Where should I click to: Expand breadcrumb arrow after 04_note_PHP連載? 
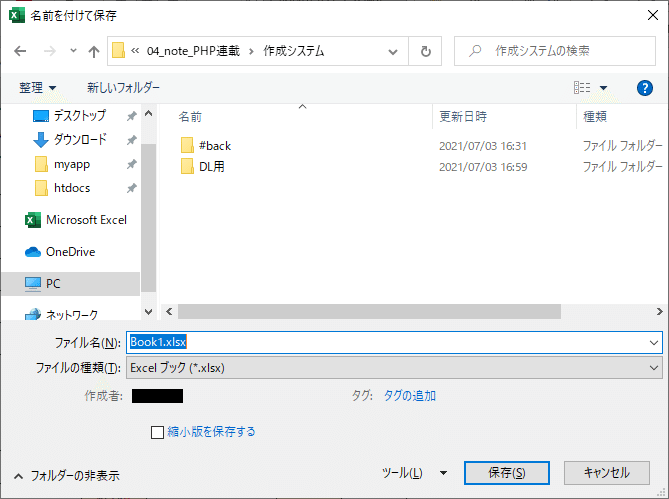(x=251, y=51)
